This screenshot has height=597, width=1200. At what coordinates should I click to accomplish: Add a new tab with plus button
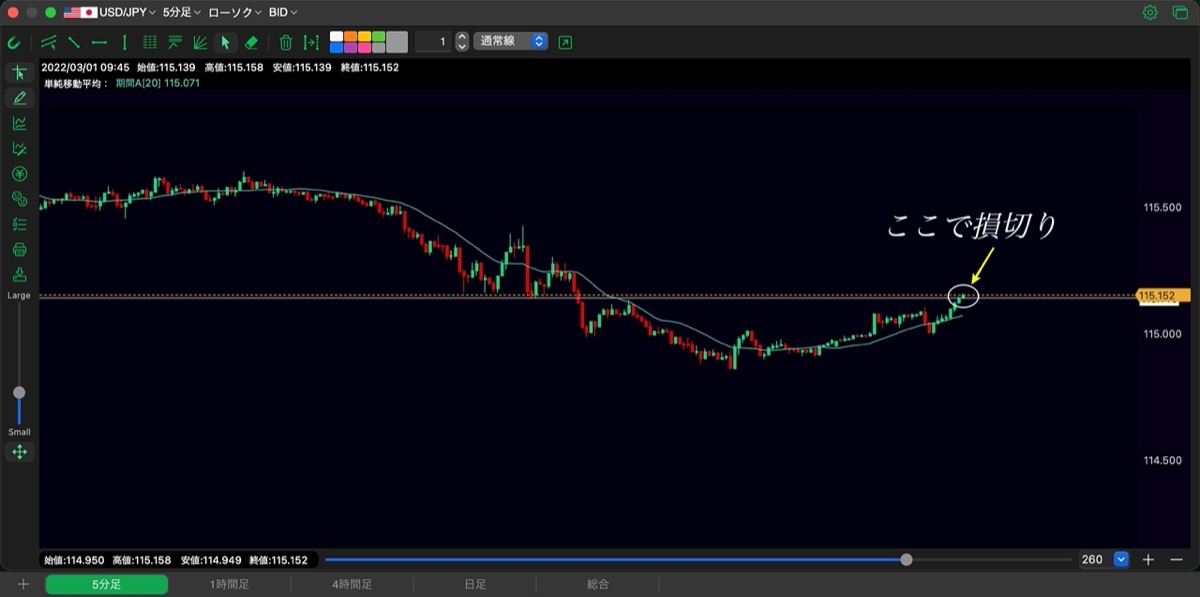point(23,584)
